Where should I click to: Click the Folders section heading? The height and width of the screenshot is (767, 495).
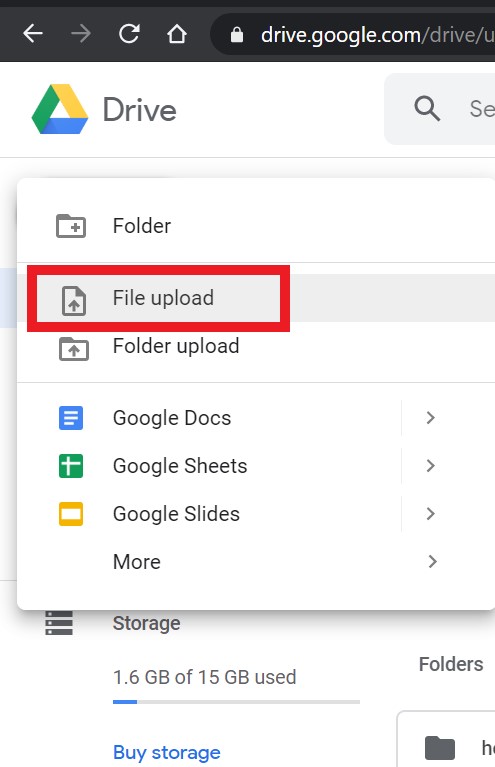(451, 664)
